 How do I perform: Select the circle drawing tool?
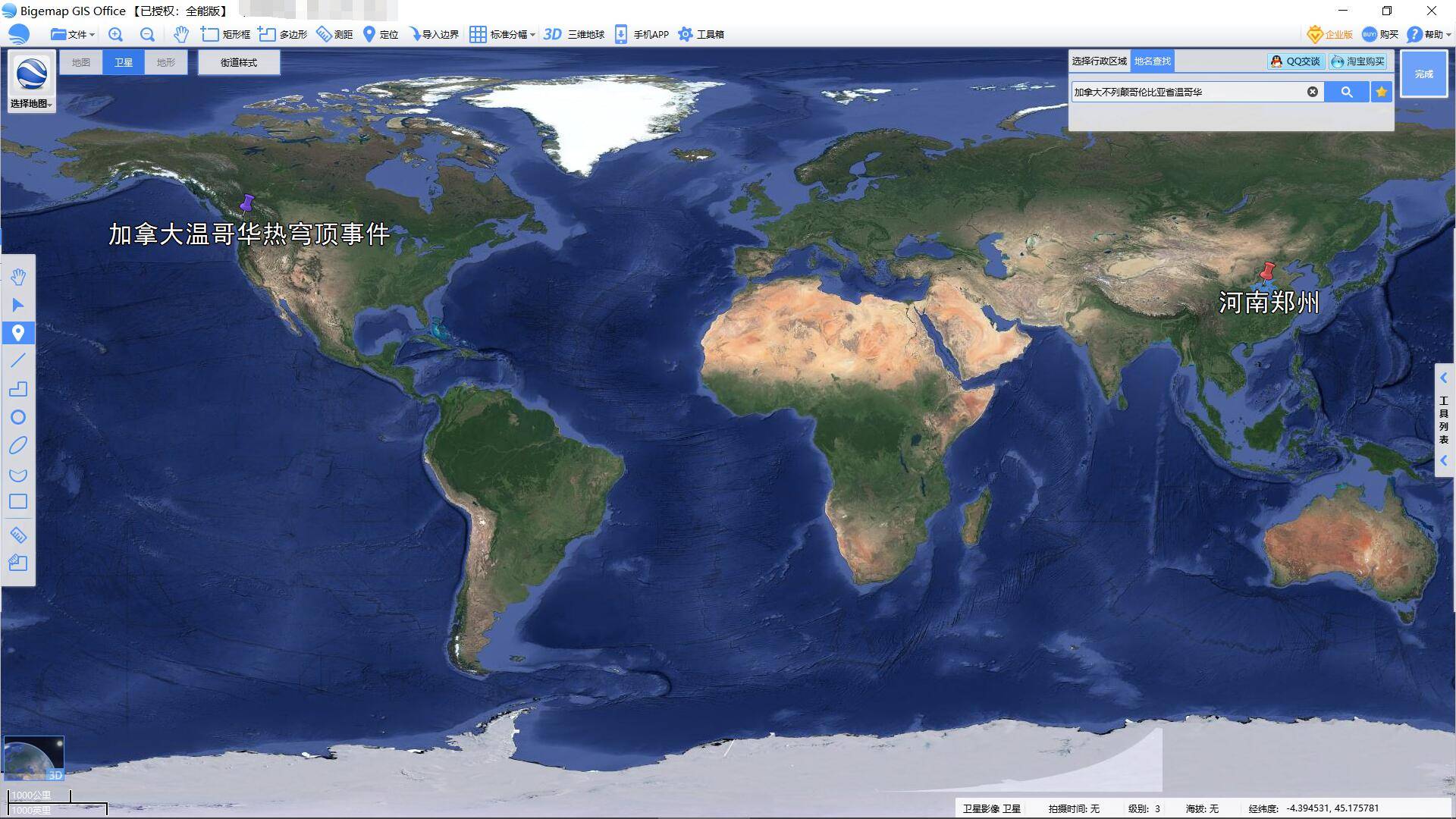(19, 418)
